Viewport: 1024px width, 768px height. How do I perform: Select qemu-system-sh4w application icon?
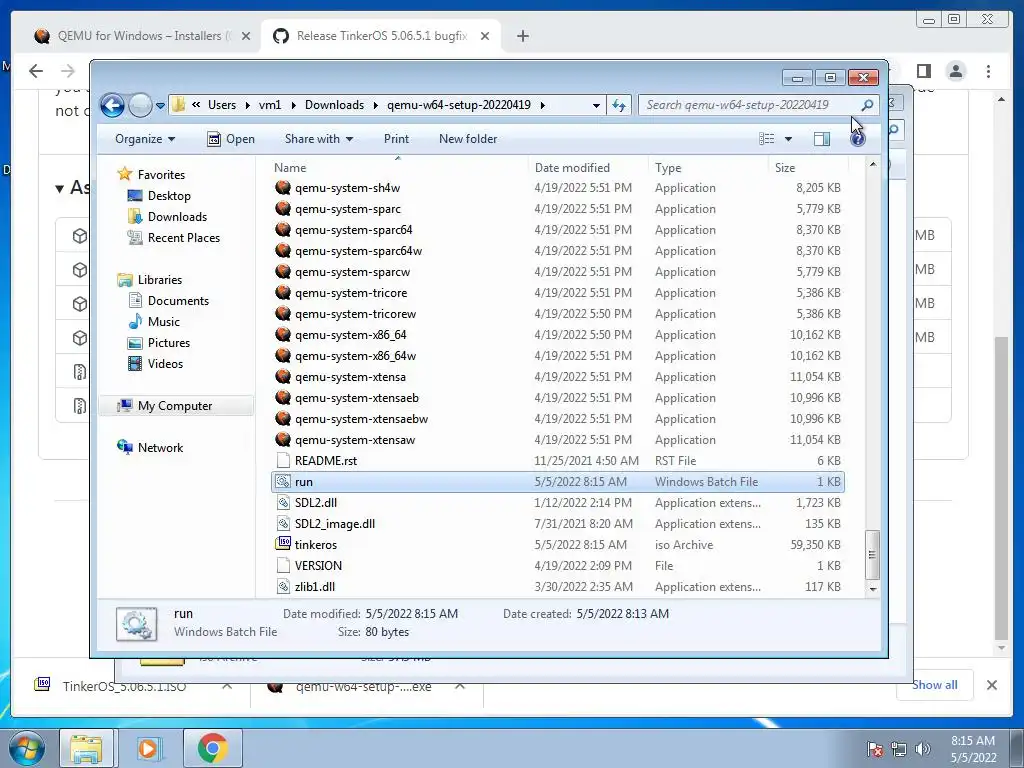coord(283,187)
